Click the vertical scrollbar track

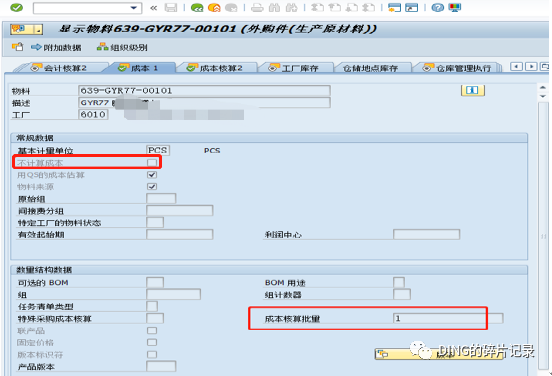[x=544, y=236]
